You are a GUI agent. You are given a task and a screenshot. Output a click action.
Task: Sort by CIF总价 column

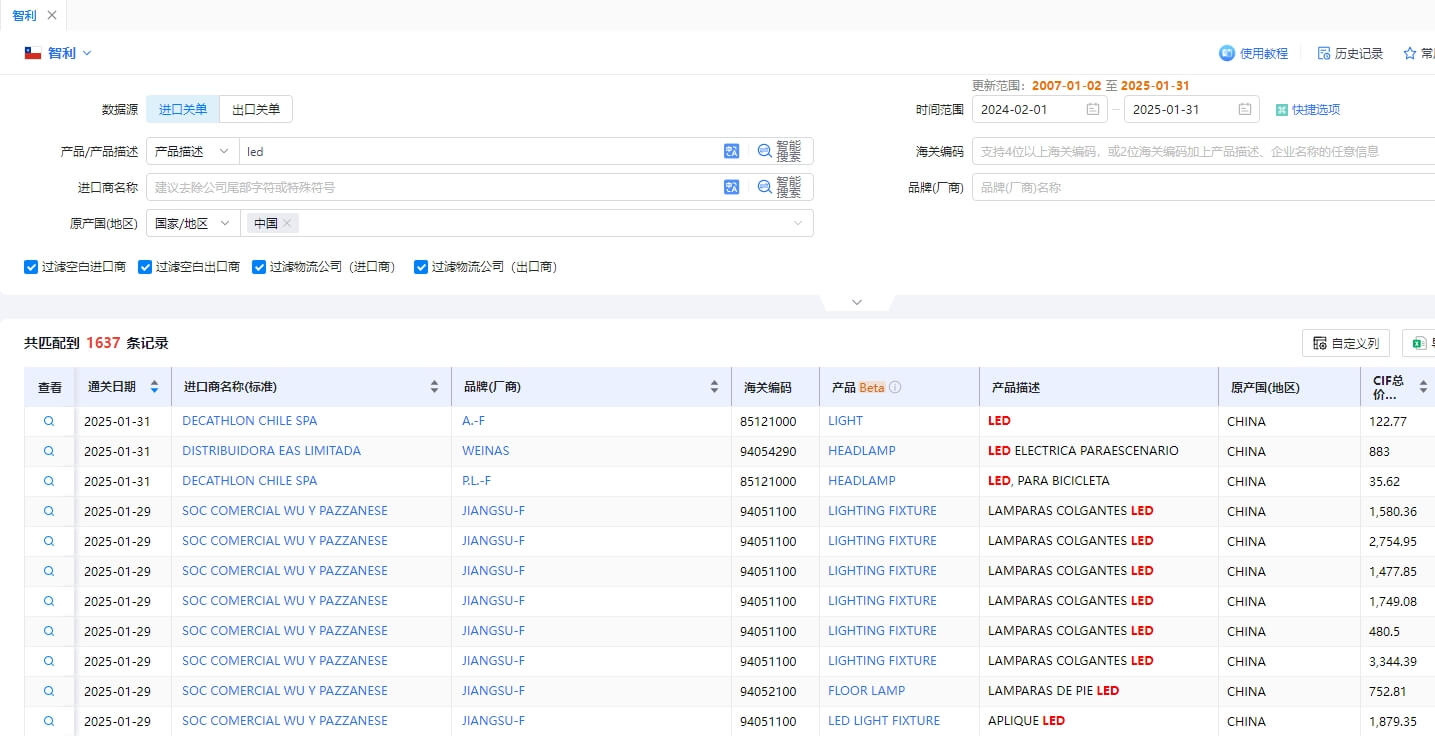tap(1423, 387)
